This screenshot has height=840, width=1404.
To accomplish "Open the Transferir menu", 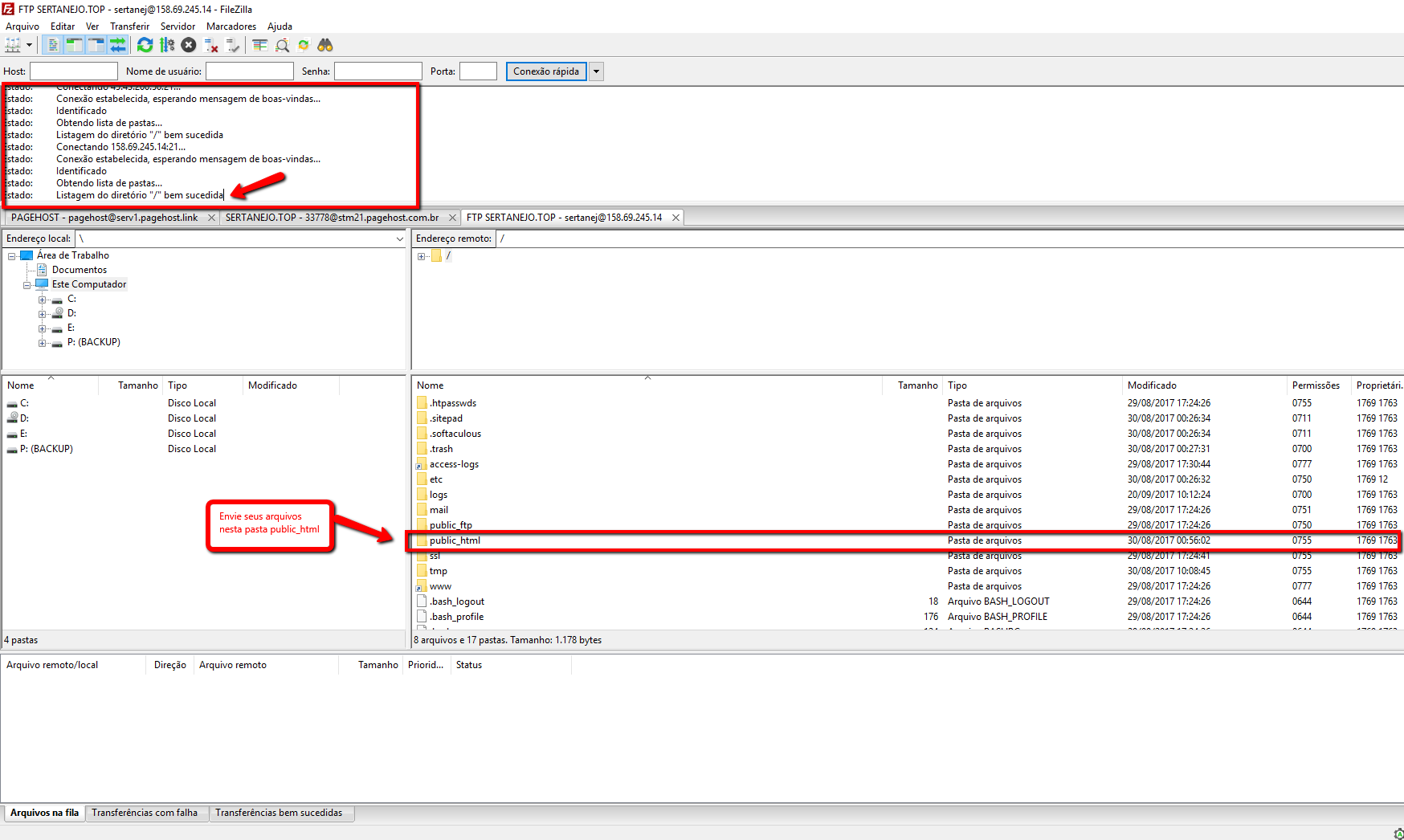I will (x=129, y=27).
